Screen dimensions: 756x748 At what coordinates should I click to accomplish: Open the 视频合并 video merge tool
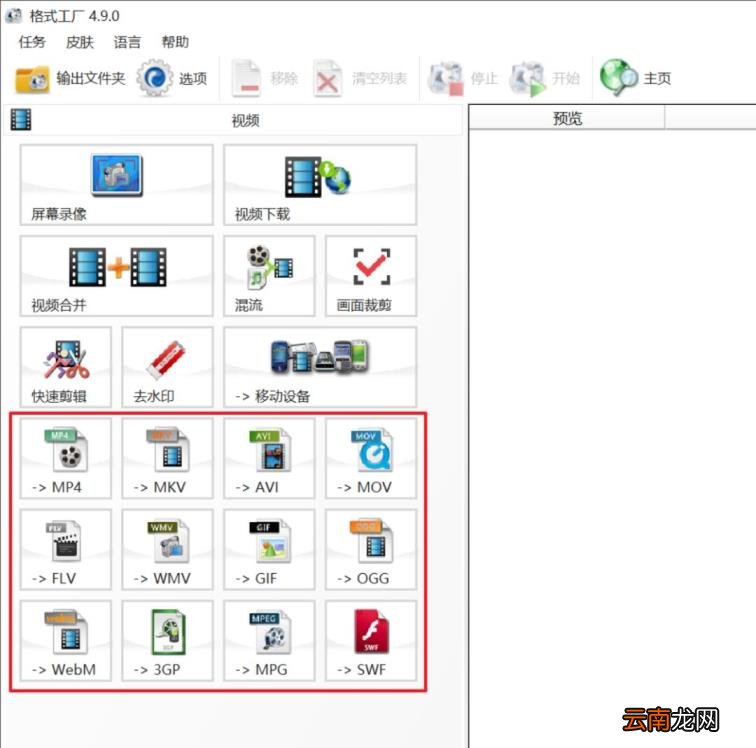(x=116, y=276)
